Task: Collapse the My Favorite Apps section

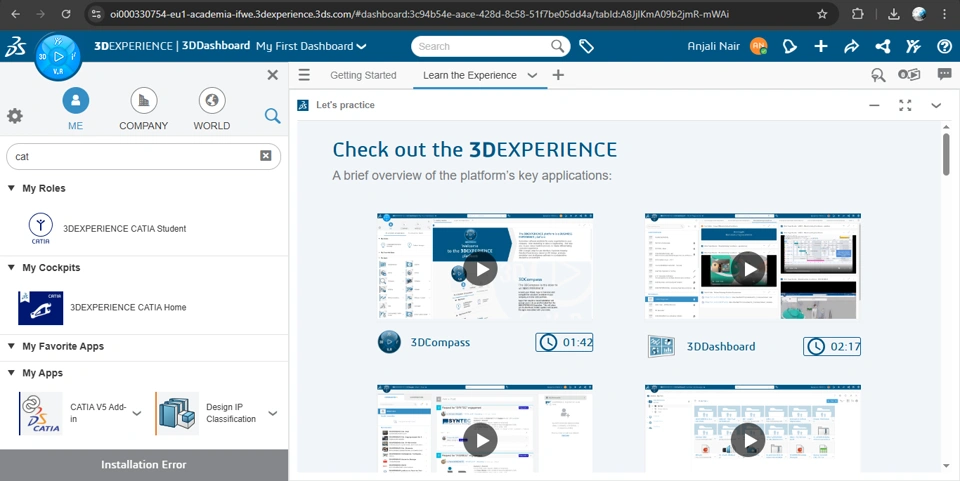Action: click(11, 346)
